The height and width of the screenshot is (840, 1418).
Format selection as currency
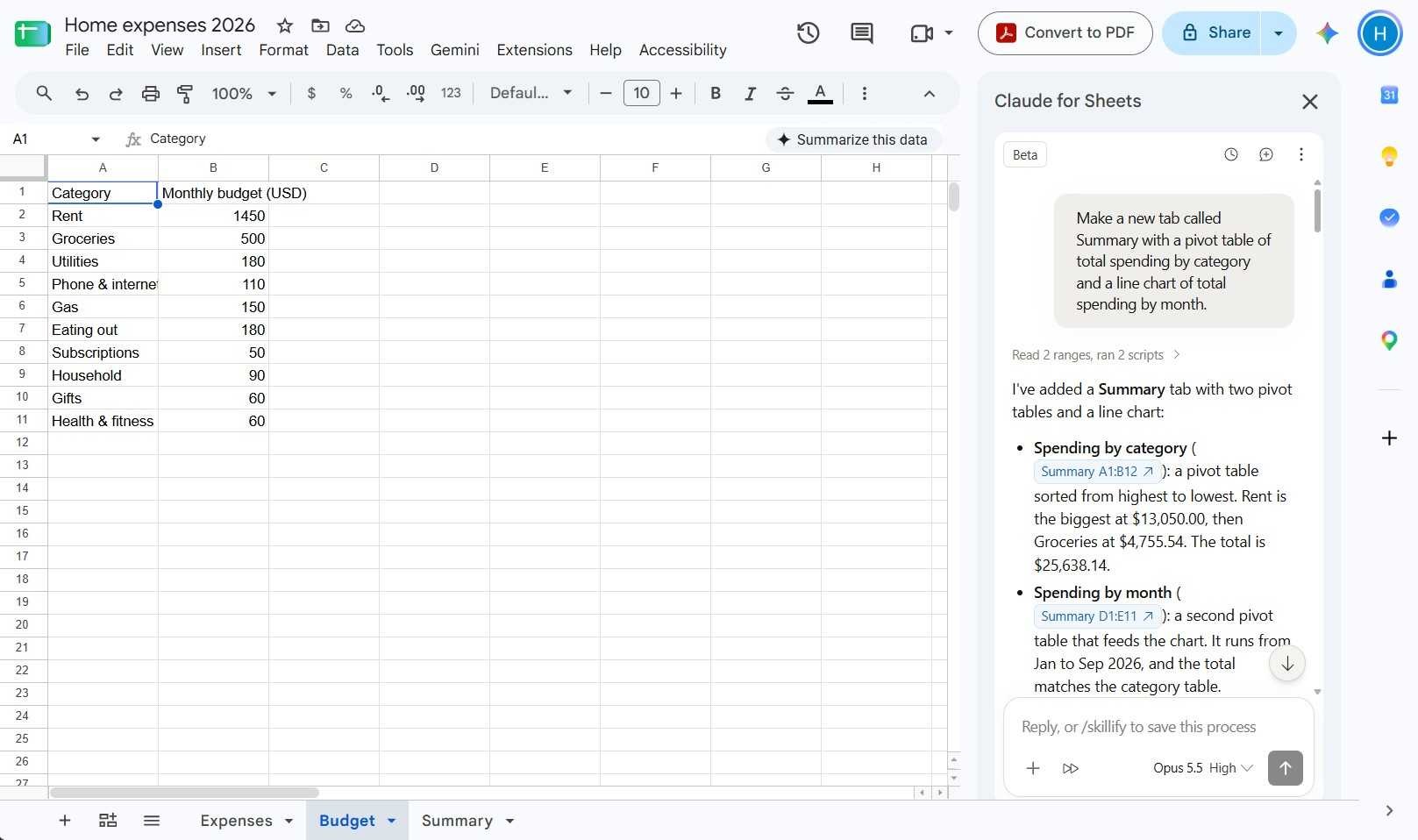[311, 93]
